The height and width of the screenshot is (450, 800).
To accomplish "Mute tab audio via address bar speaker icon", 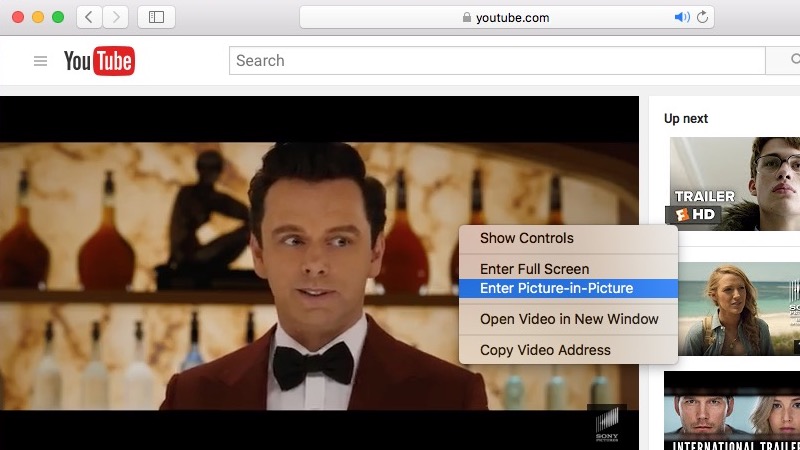I will [682, 17].
